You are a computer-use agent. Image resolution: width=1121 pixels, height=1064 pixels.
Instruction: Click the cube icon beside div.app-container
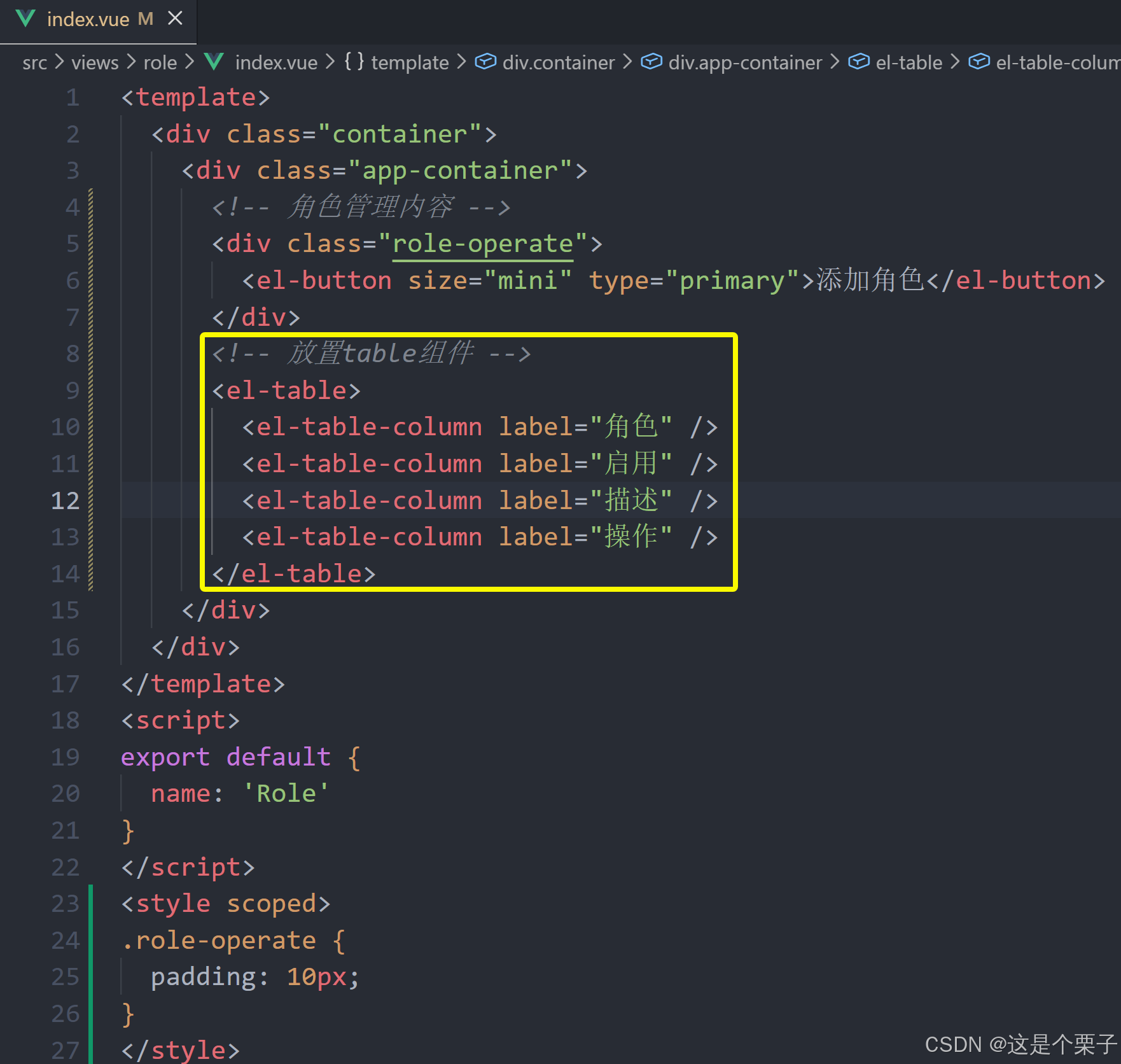651,61
